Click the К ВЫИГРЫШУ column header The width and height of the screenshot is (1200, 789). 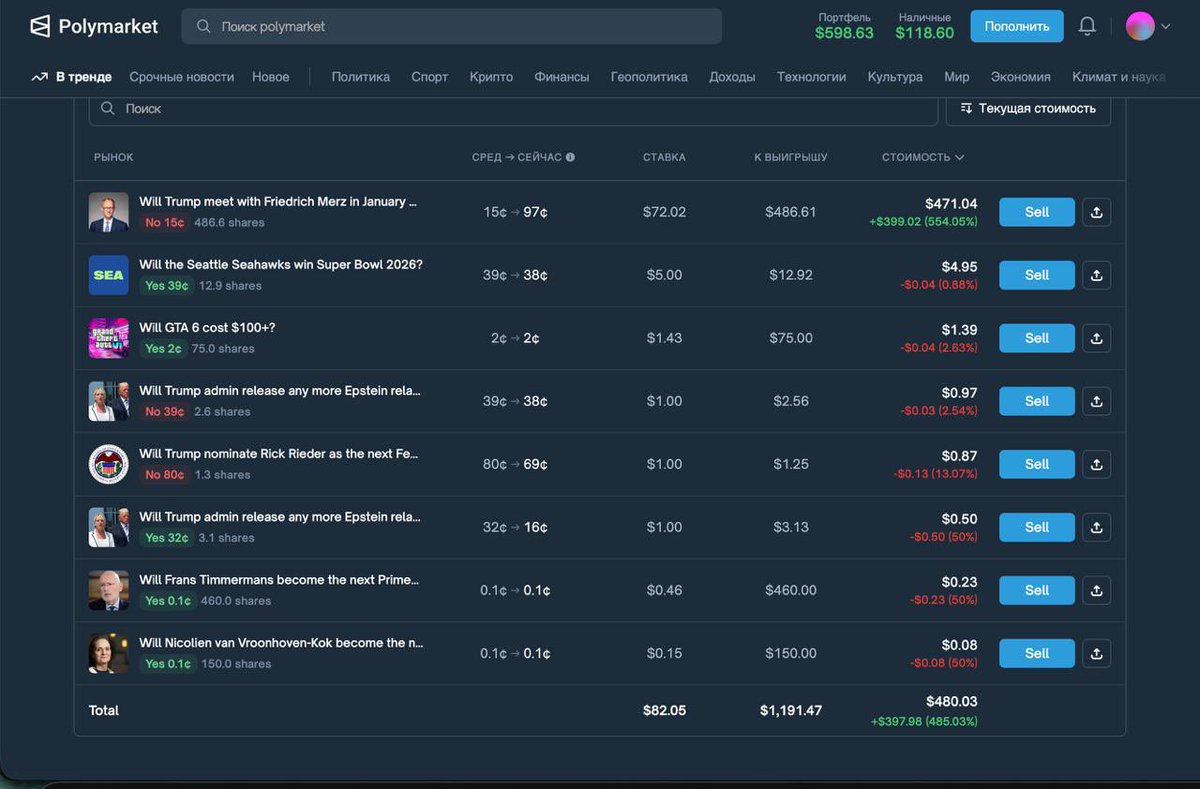coord(791,157)
